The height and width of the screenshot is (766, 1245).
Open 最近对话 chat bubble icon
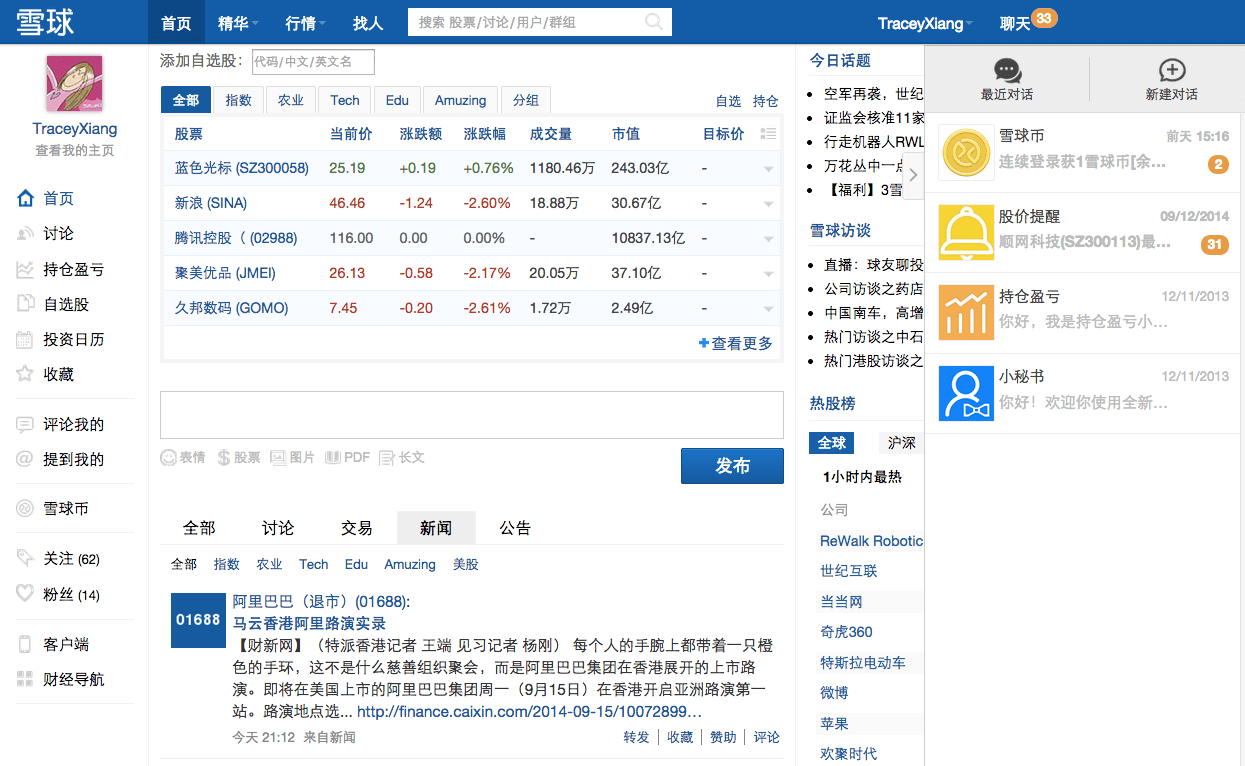click(1007, 71)
